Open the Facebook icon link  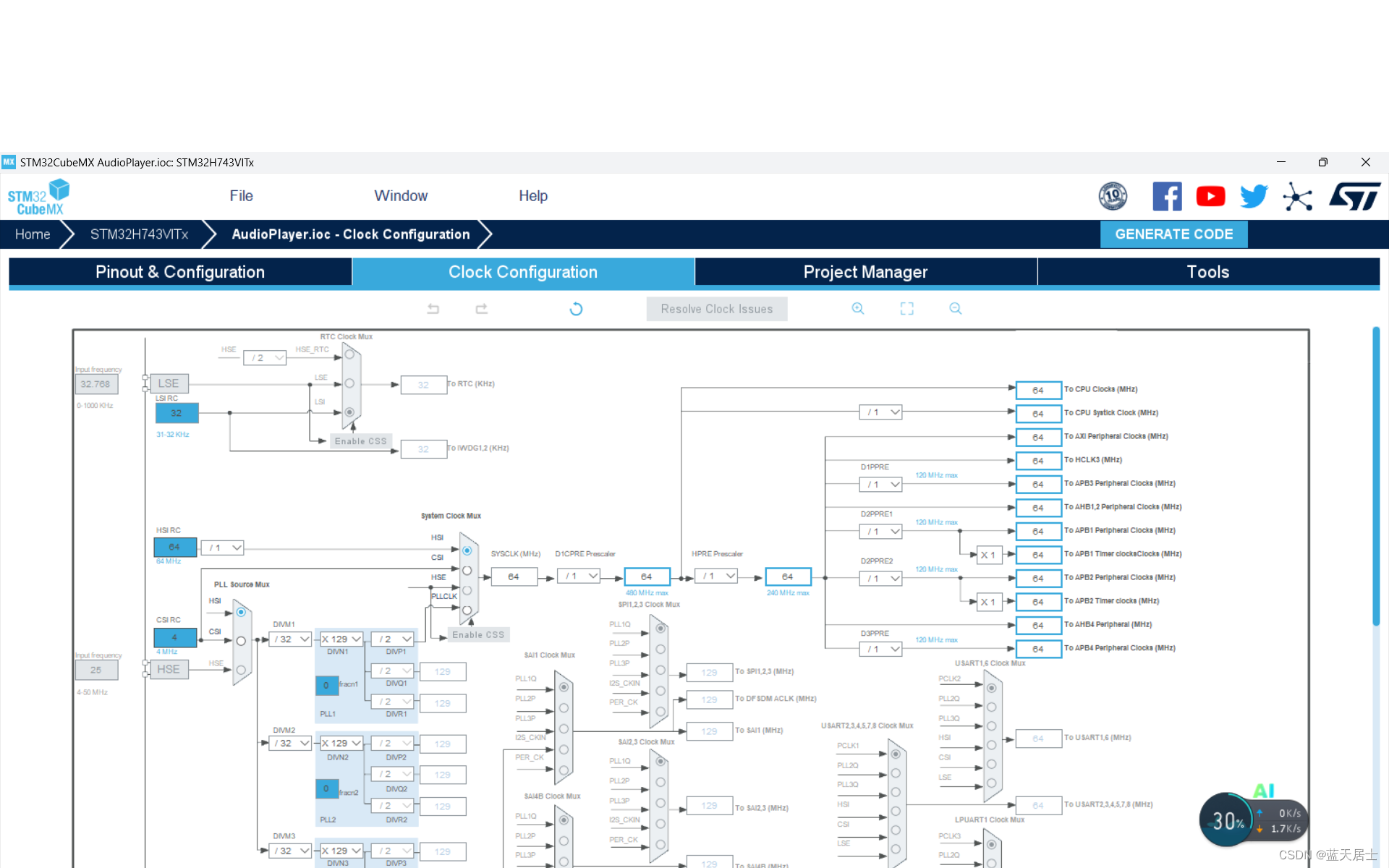point(1167,196)
